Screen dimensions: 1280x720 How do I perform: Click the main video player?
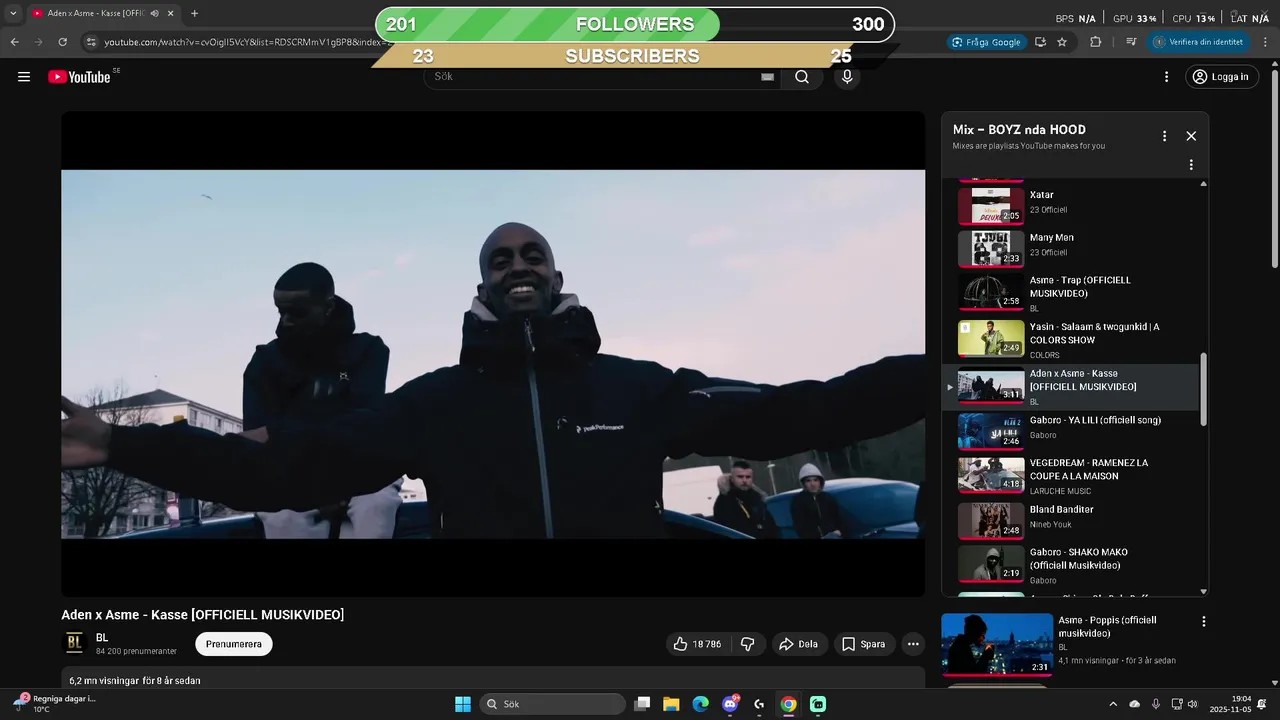click(x=493, y=354)
